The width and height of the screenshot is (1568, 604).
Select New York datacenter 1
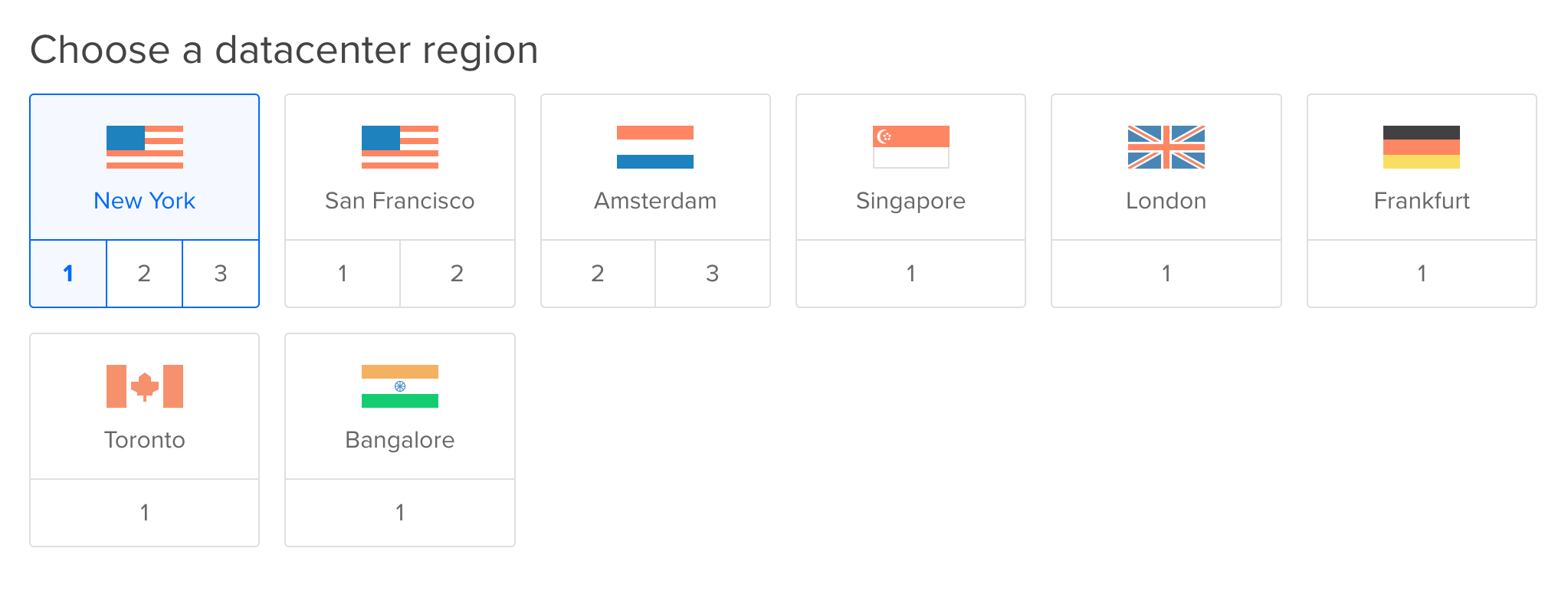tap(68, 274)
